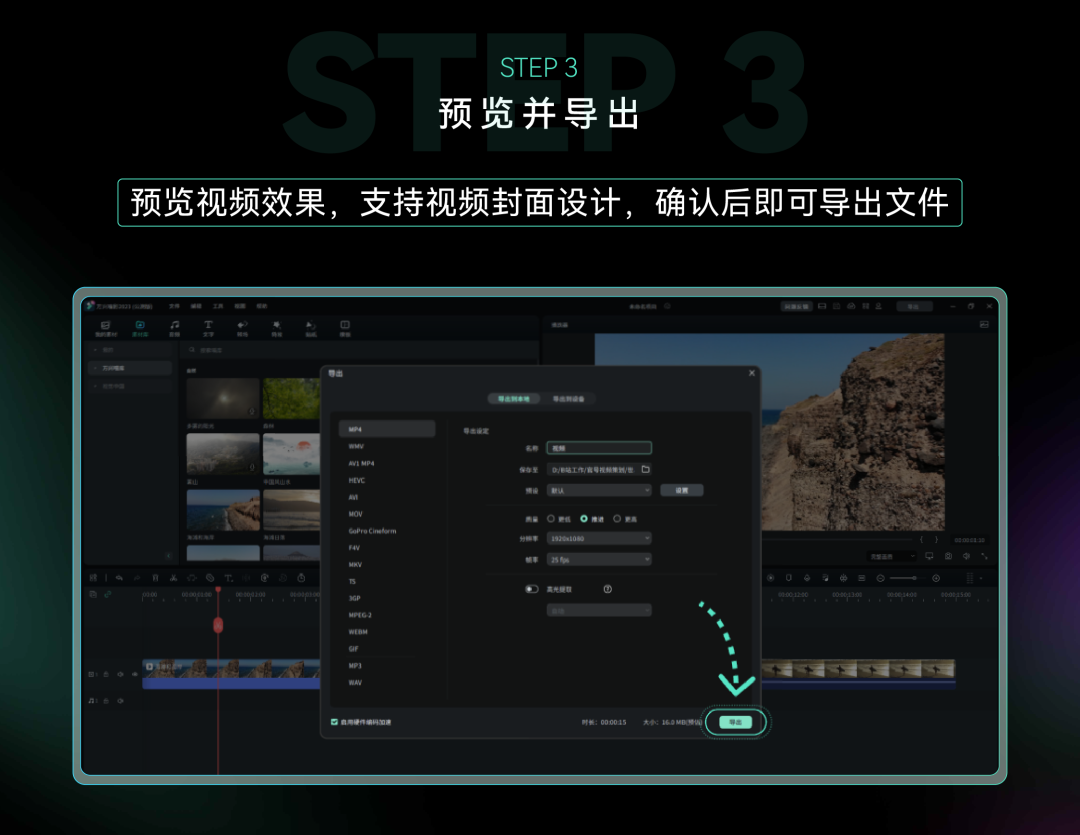Select the 更高 (higher) quality radio button
This screenshot has width=1080, height=835.
click(x=617, y=519)
